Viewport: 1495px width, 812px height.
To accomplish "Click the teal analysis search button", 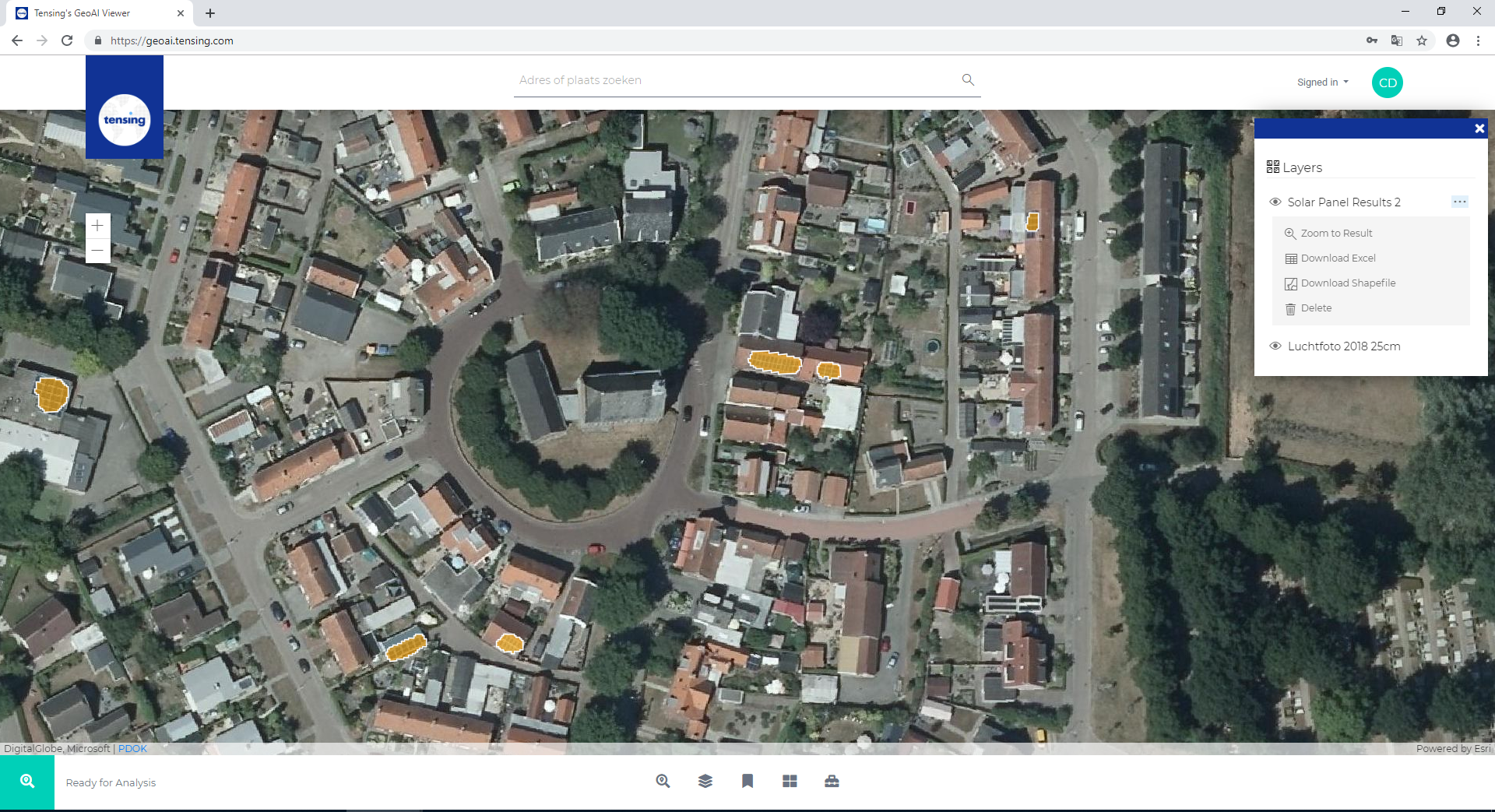I will point(27,782).
